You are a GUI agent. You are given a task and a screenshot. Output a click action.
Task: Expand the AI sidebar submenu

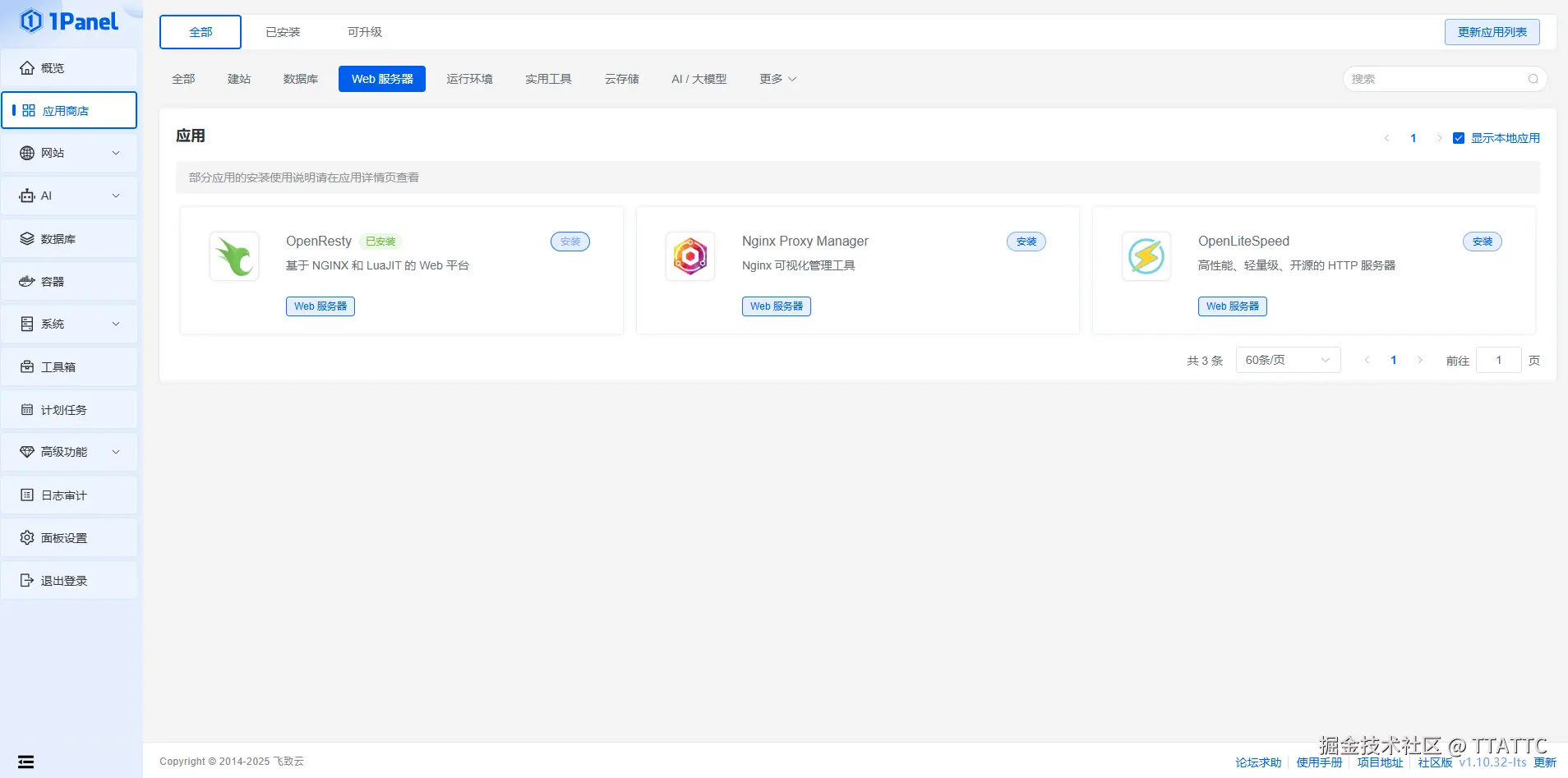pyautogui.click(x=116, y=196)
